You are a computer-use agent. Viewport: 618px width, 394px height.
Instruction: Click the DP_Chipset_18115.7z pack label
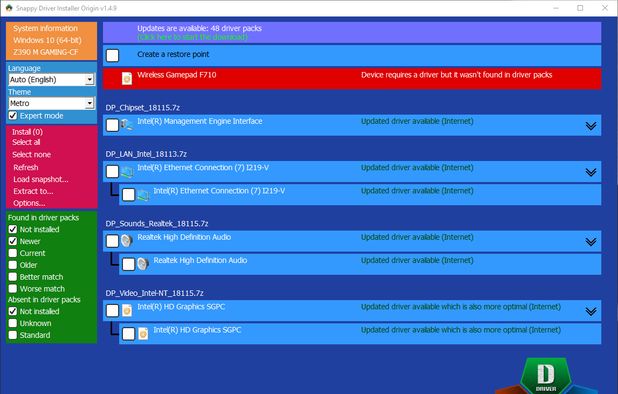click(x=143, y=108)
